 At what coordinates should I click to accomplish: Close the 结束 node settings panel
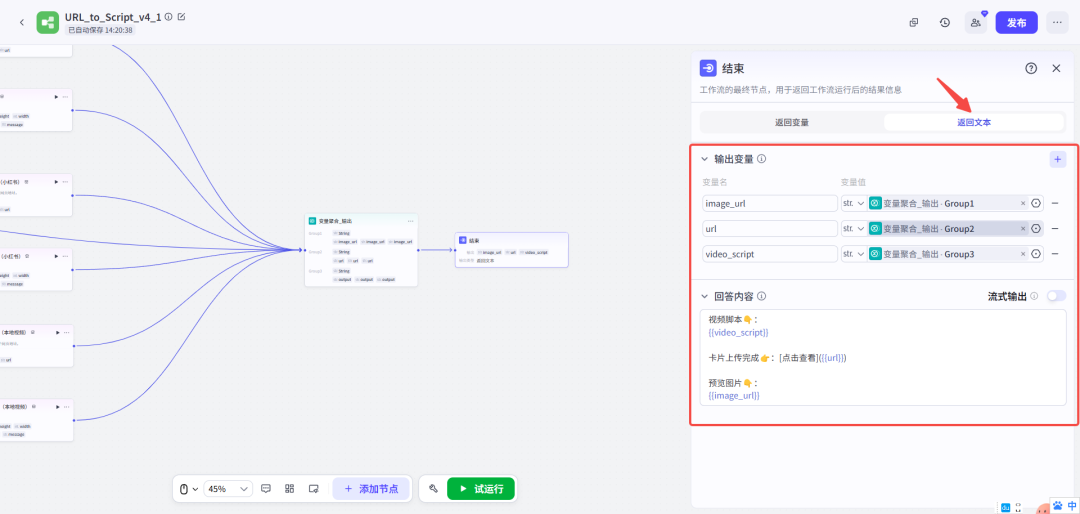[1056, 68]
